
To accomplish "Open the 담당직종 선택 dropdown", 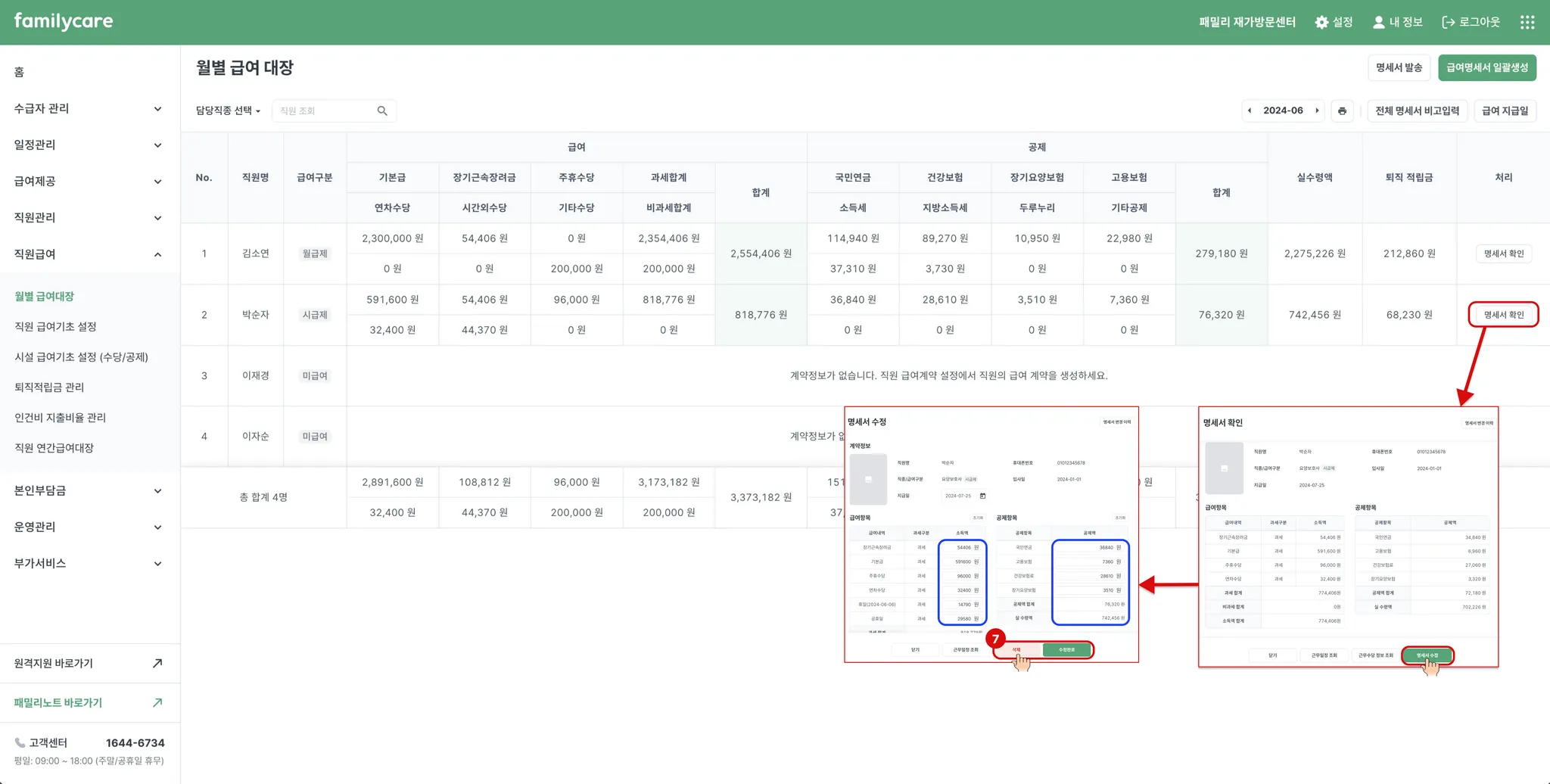I will [x=228, y=110].
